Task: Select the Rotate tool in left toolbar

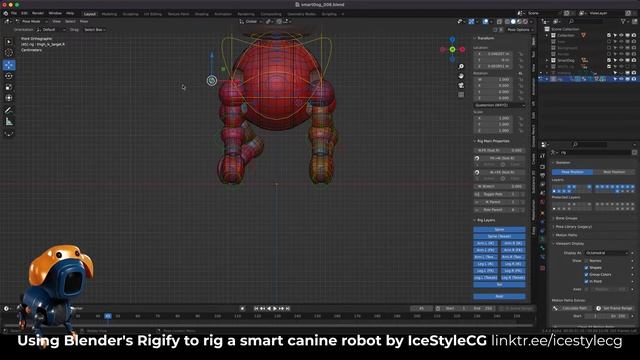Action: click(x=9, y=76)
